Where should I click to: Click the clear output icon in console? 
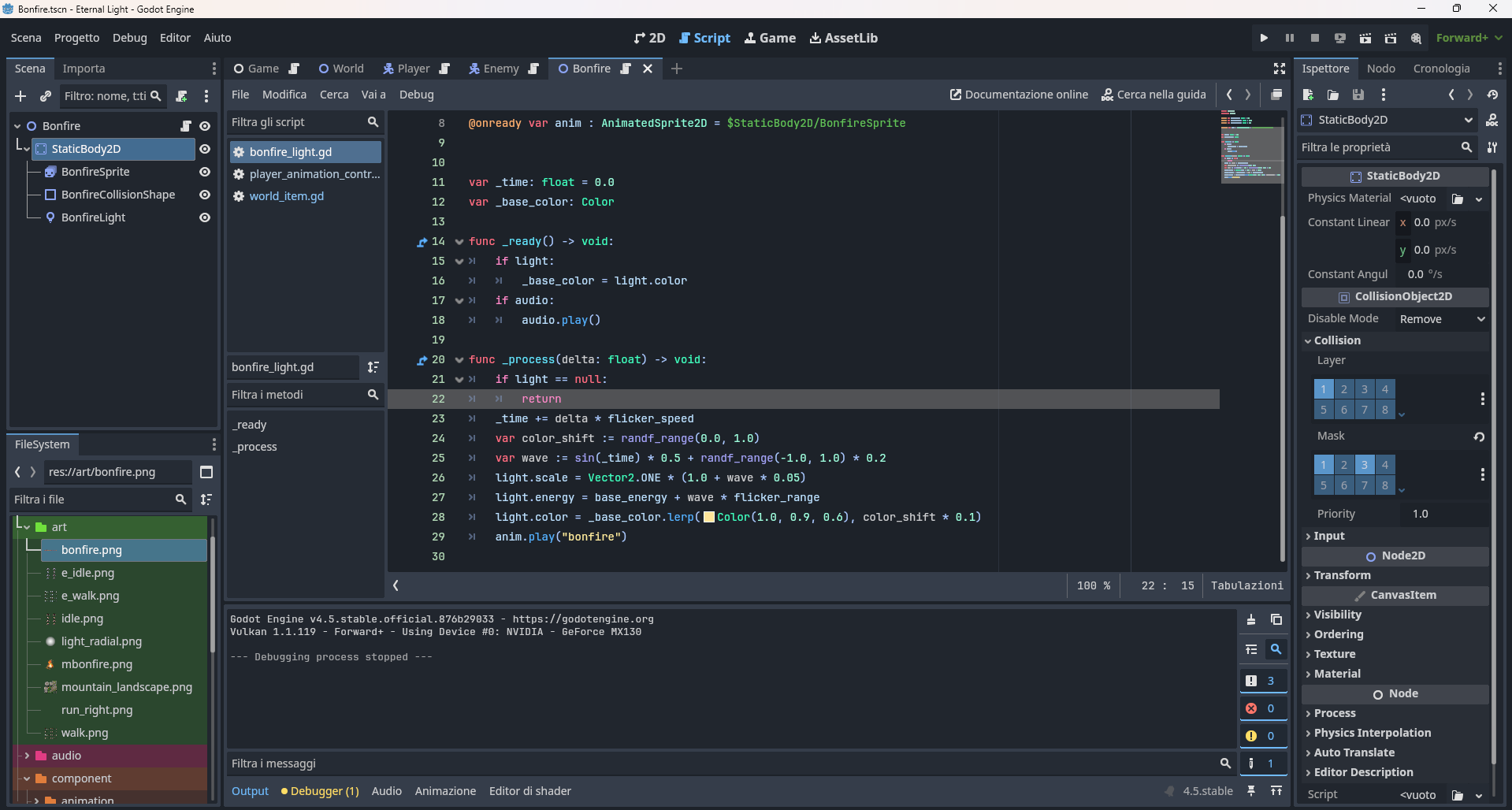click(1251, 619)
